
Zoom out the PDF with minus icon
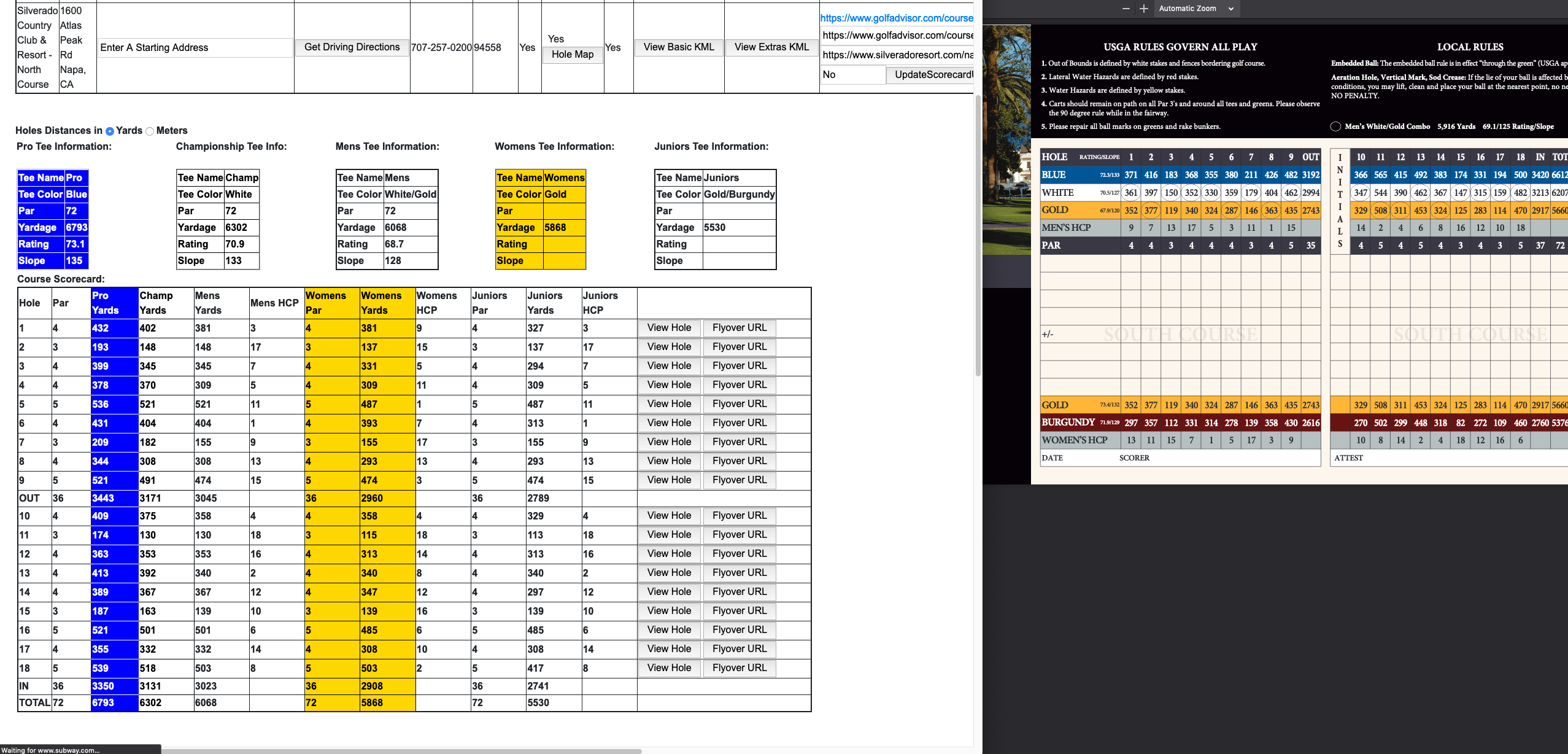click(1126, 9)
